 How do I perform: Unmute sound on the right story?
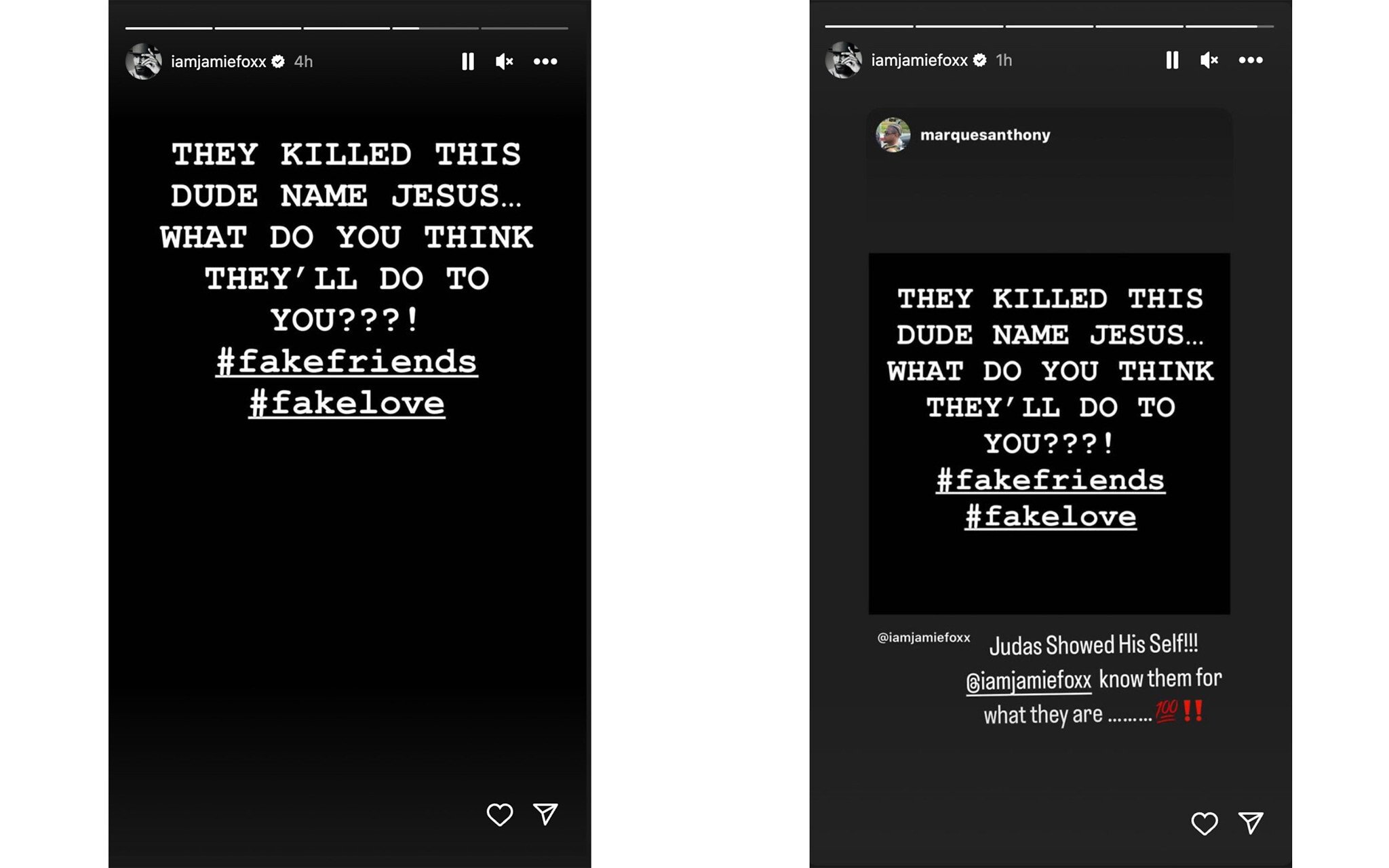tap(1209, 60)
